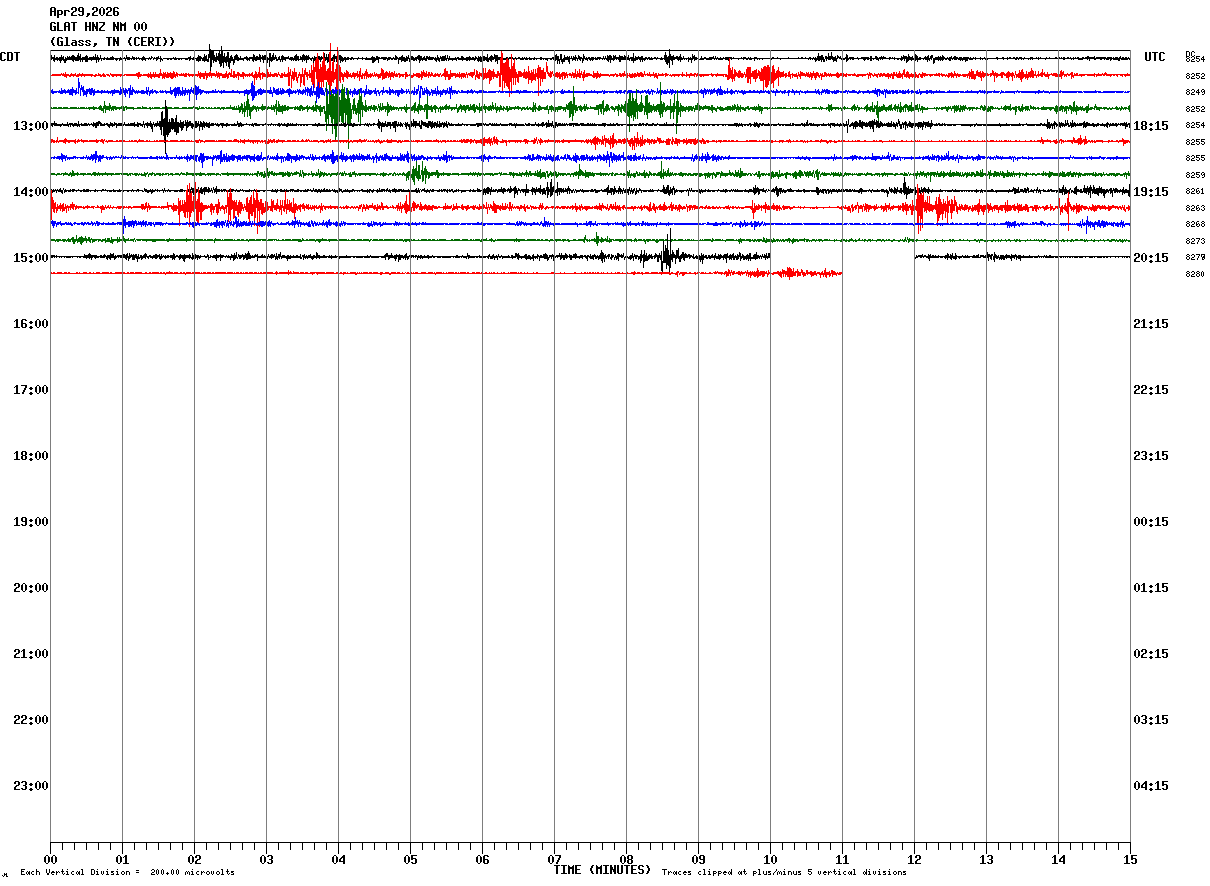
Task: Click the 02 minute axis label
Action: 194,860
